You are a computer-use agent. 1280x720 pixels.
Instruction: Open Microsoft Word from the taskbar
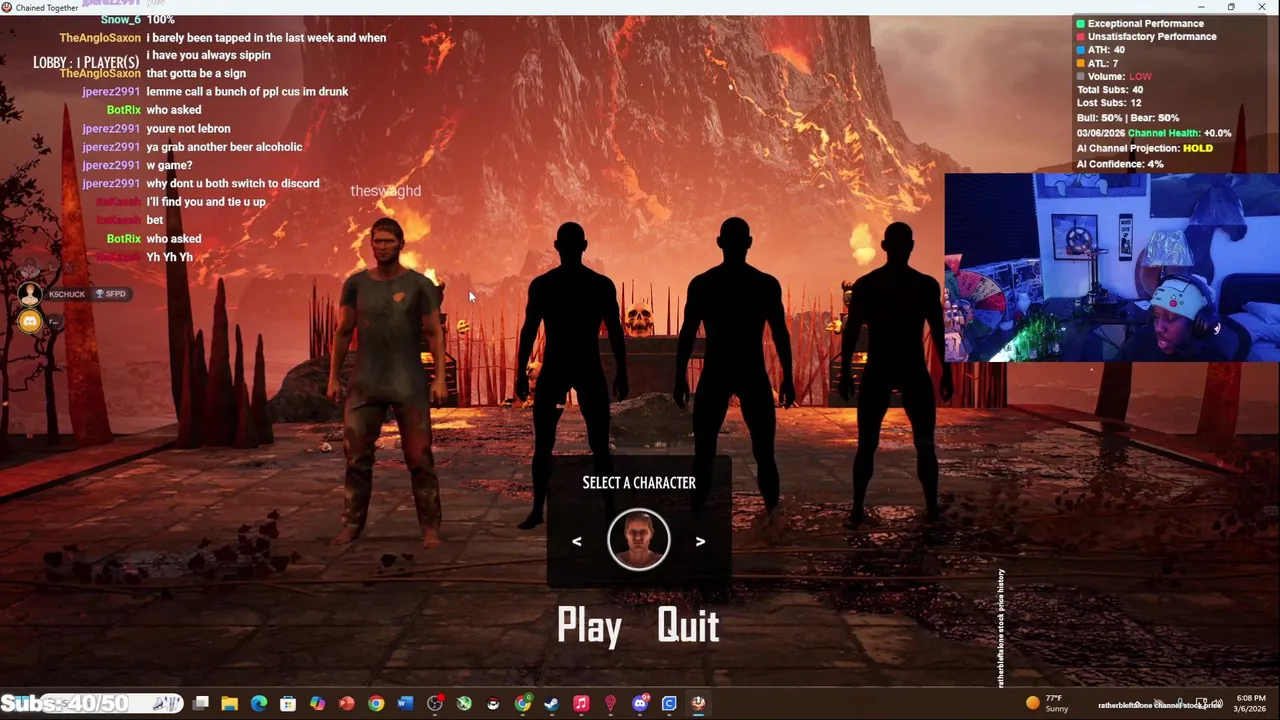click(x=405, y=704)
